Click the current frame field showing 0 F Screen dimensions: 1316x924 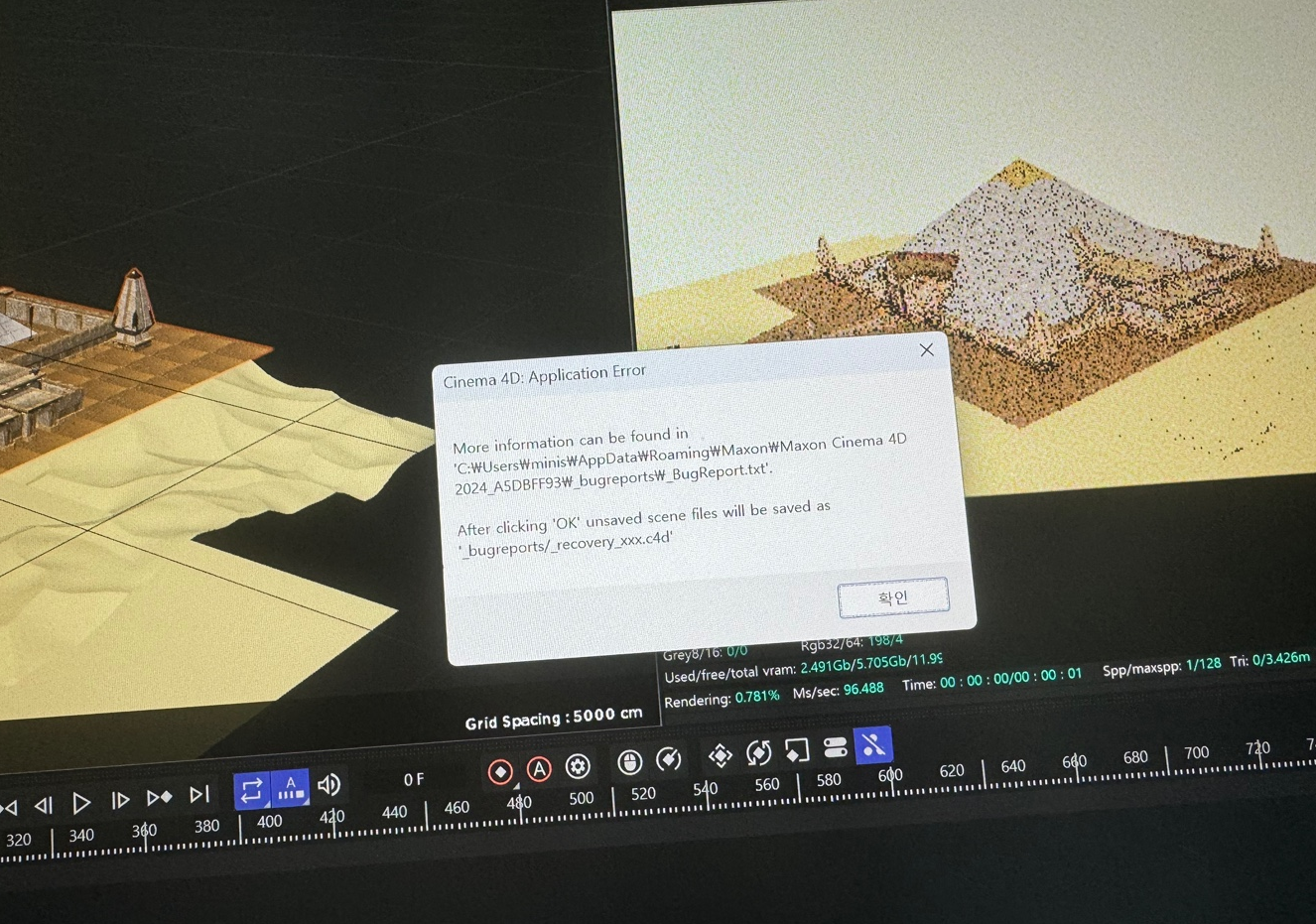click(x=414, y=780)
